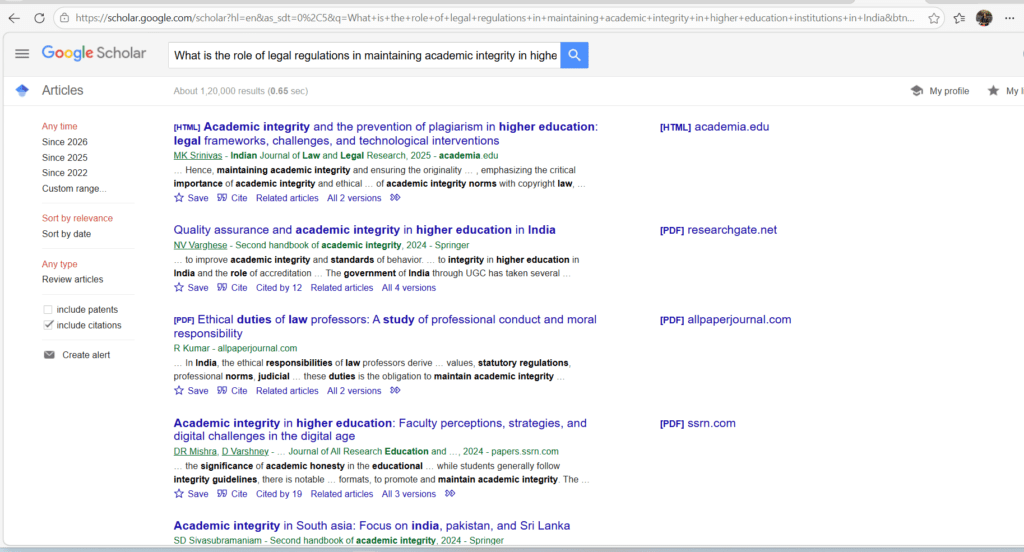Save the MK Srinivas article
The width and height of the screenshot is (1024, 552).
coord(191,198)
